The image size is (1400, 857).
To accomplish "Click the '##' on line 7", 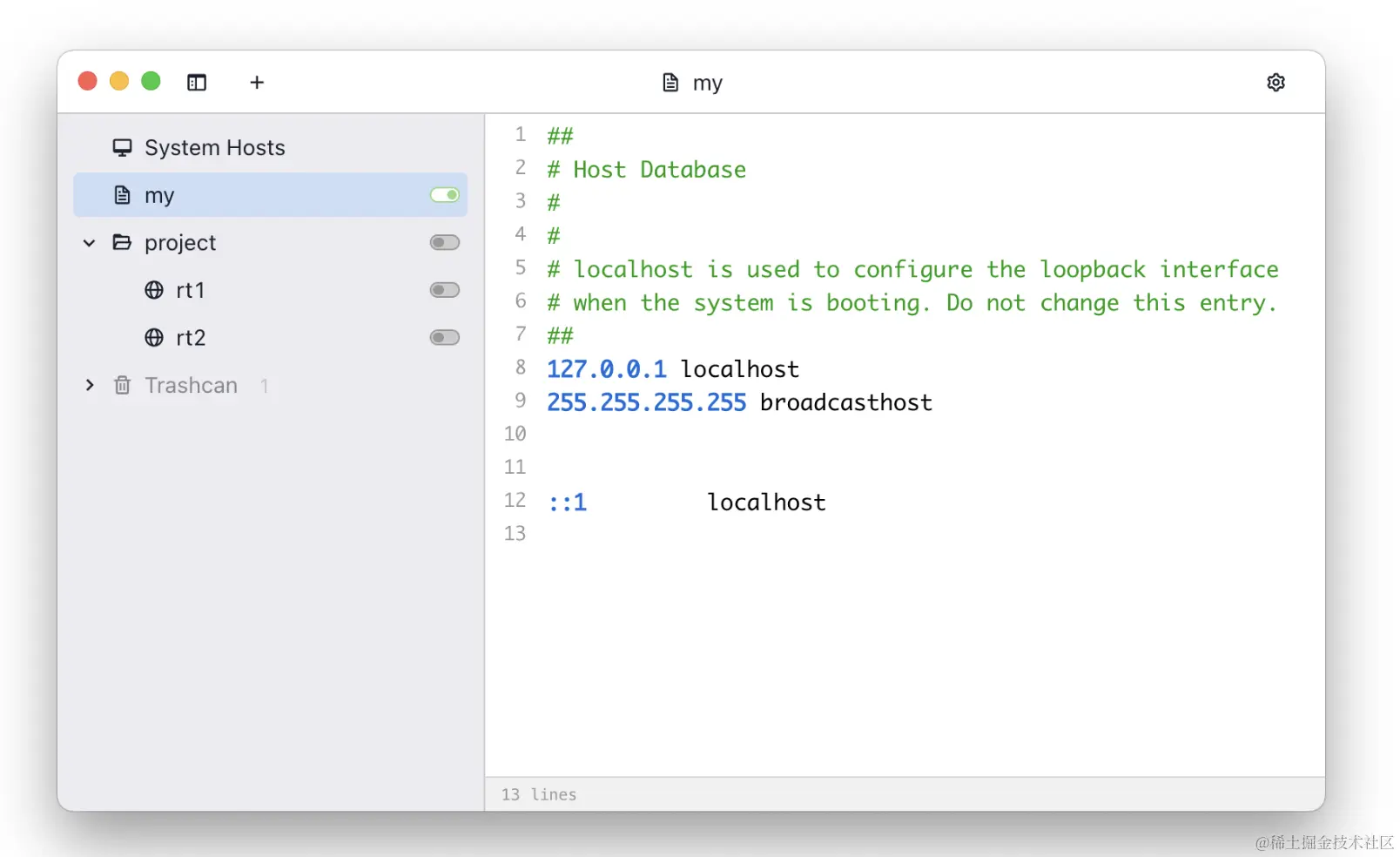I will [561, 335].
